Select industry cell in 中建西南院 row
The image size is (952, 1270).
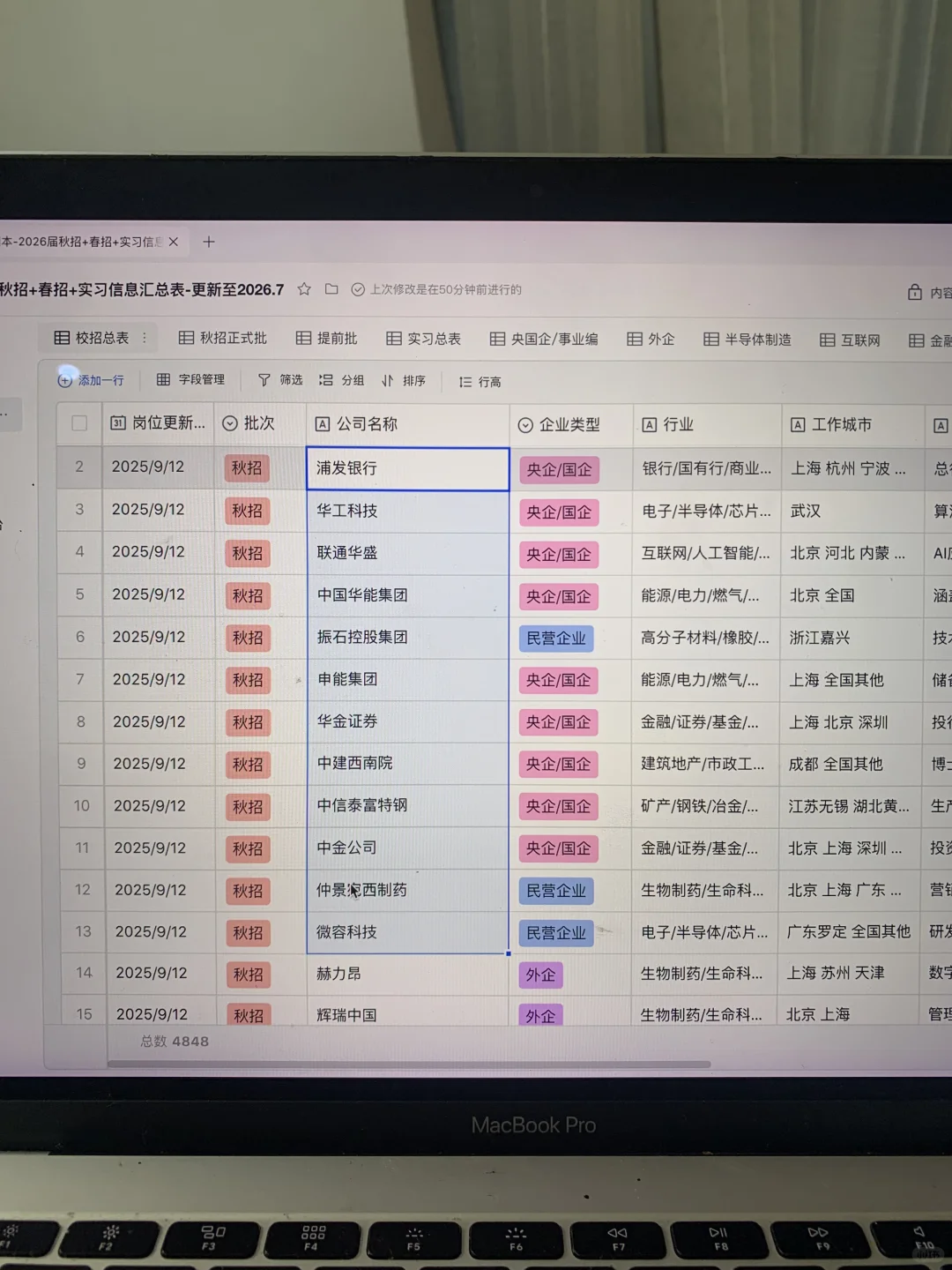(x=705, y=764)
